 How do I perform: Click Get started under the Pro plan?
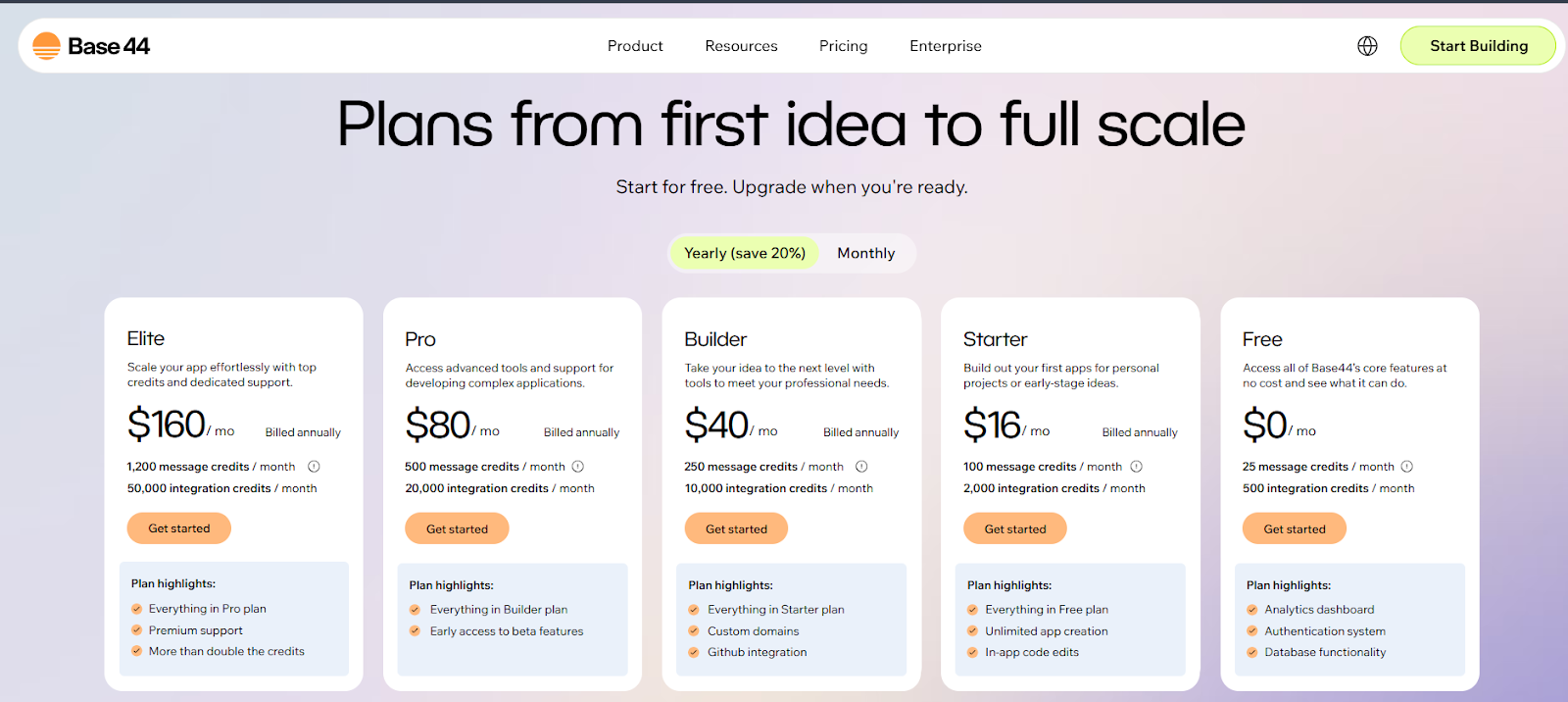(457, 528)
